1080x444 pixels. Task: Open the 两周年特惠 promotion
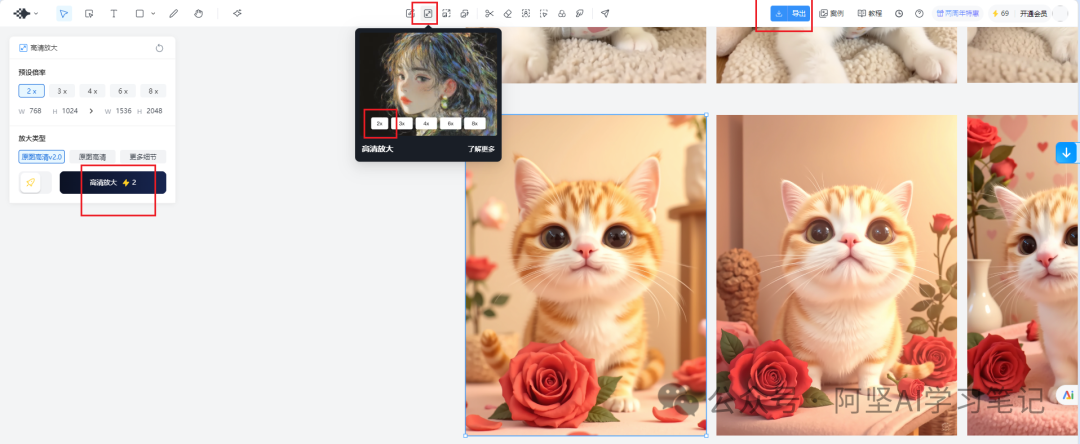coord(957,13)
